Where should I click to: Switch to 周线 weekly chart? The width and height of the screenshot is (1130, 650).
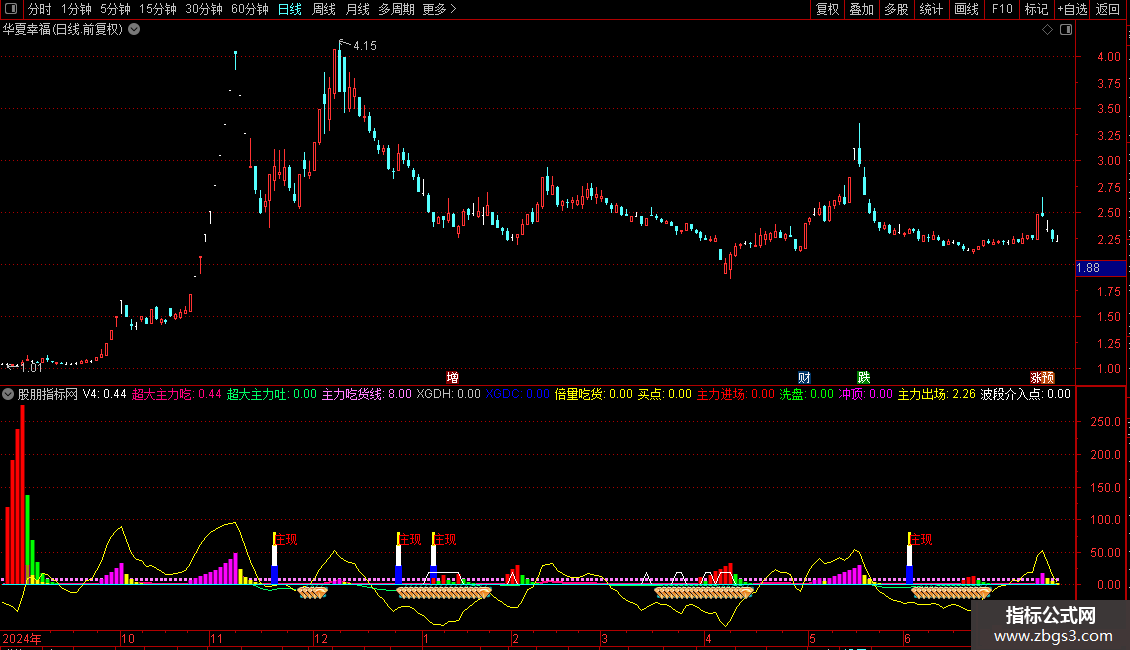click(324, 9)
